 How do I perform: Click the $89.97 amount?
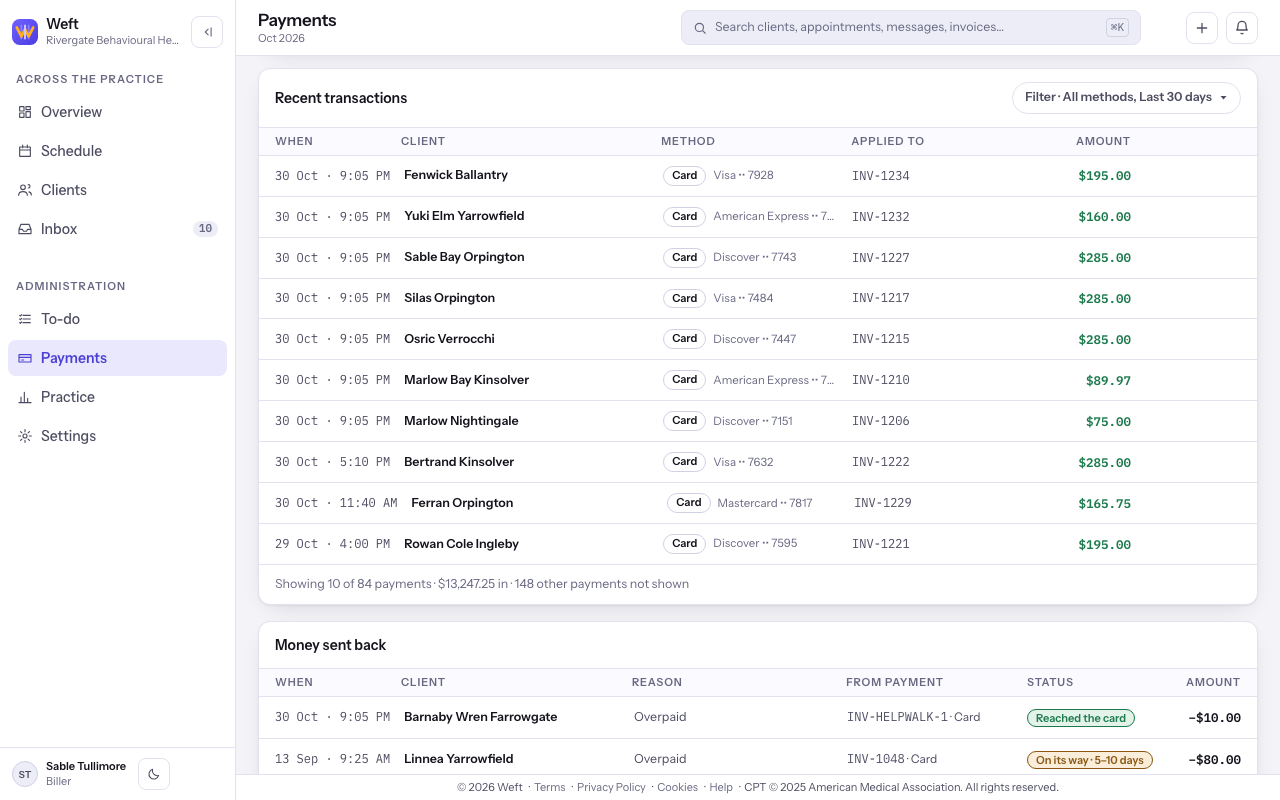click(1108, 381)
